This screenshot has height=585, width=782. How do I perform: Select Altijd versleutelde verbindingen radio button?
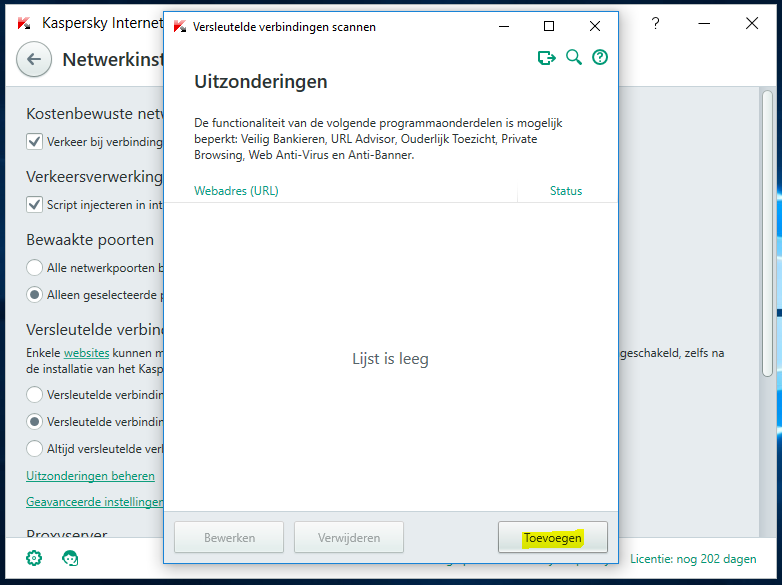pos(34,448)
